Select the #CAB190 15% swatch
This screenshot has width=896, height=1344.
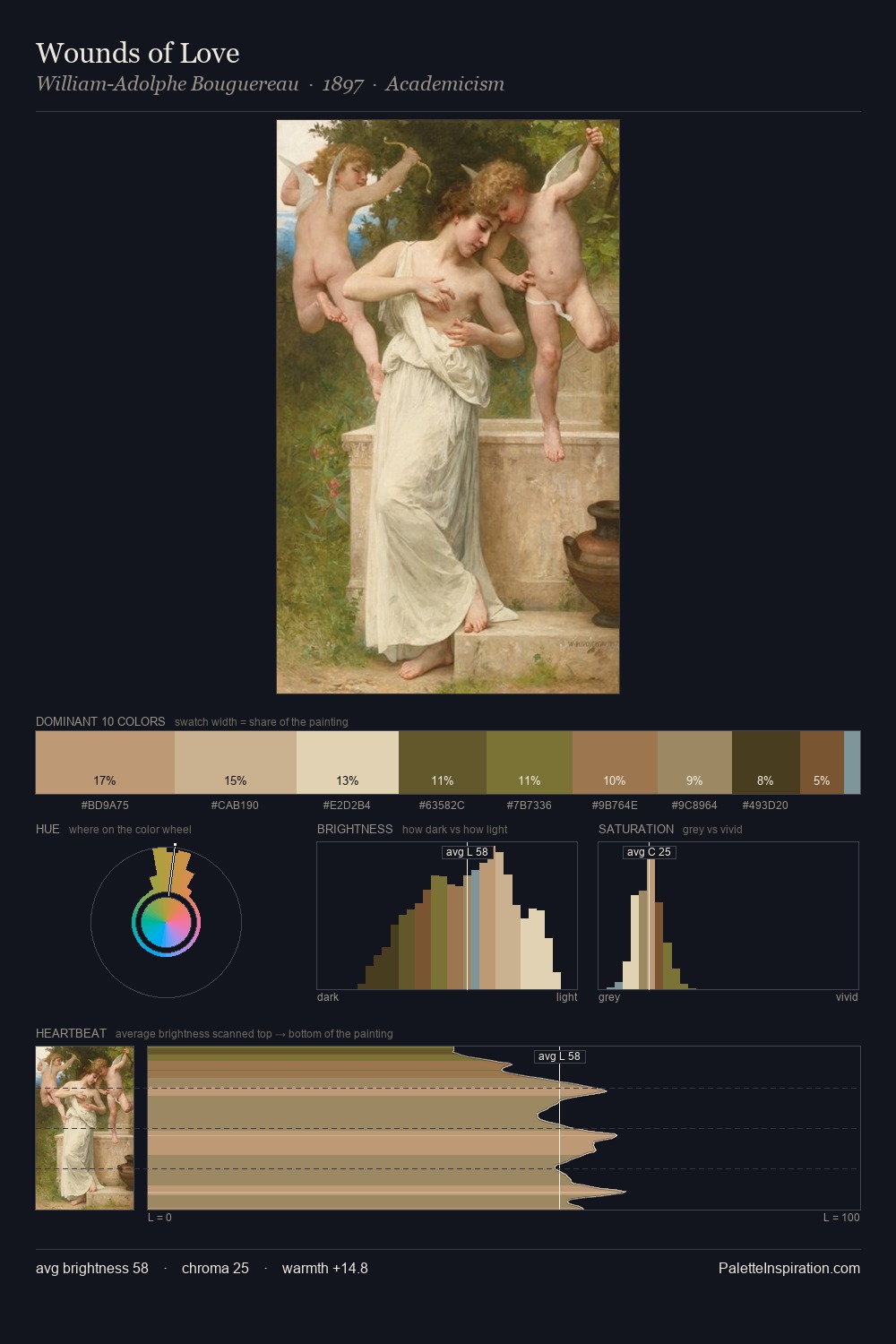point(236,762)
